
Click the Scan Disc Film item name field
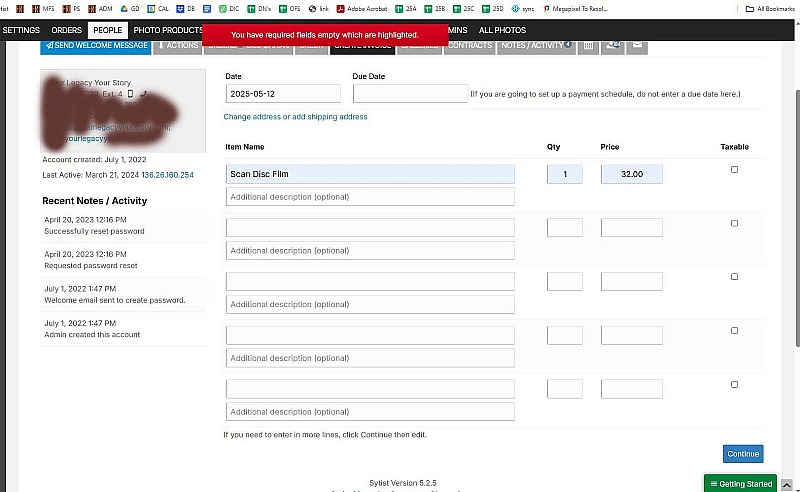pyautogui.click(x=370, y=174)
